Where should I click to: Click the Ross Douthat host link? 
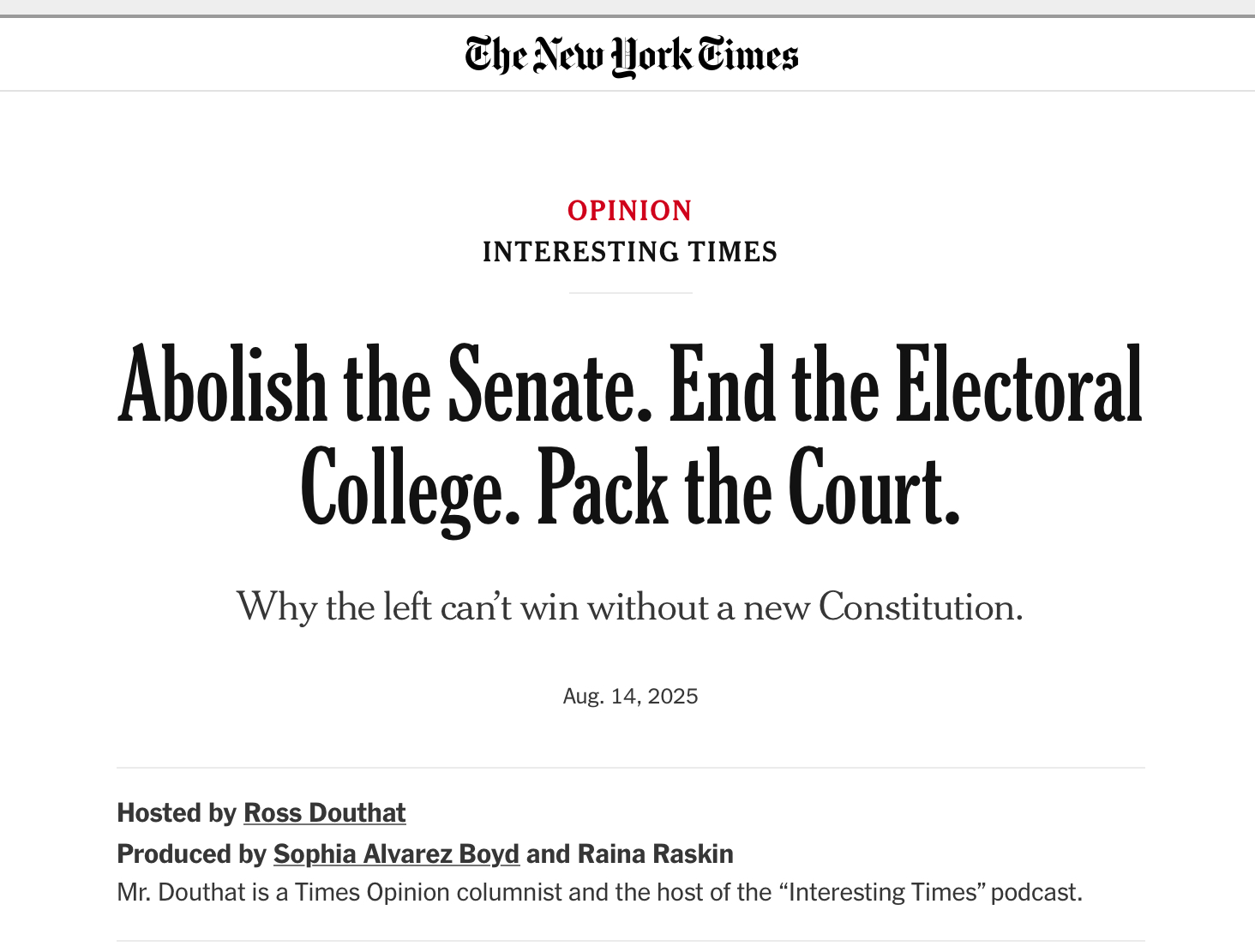325,812
